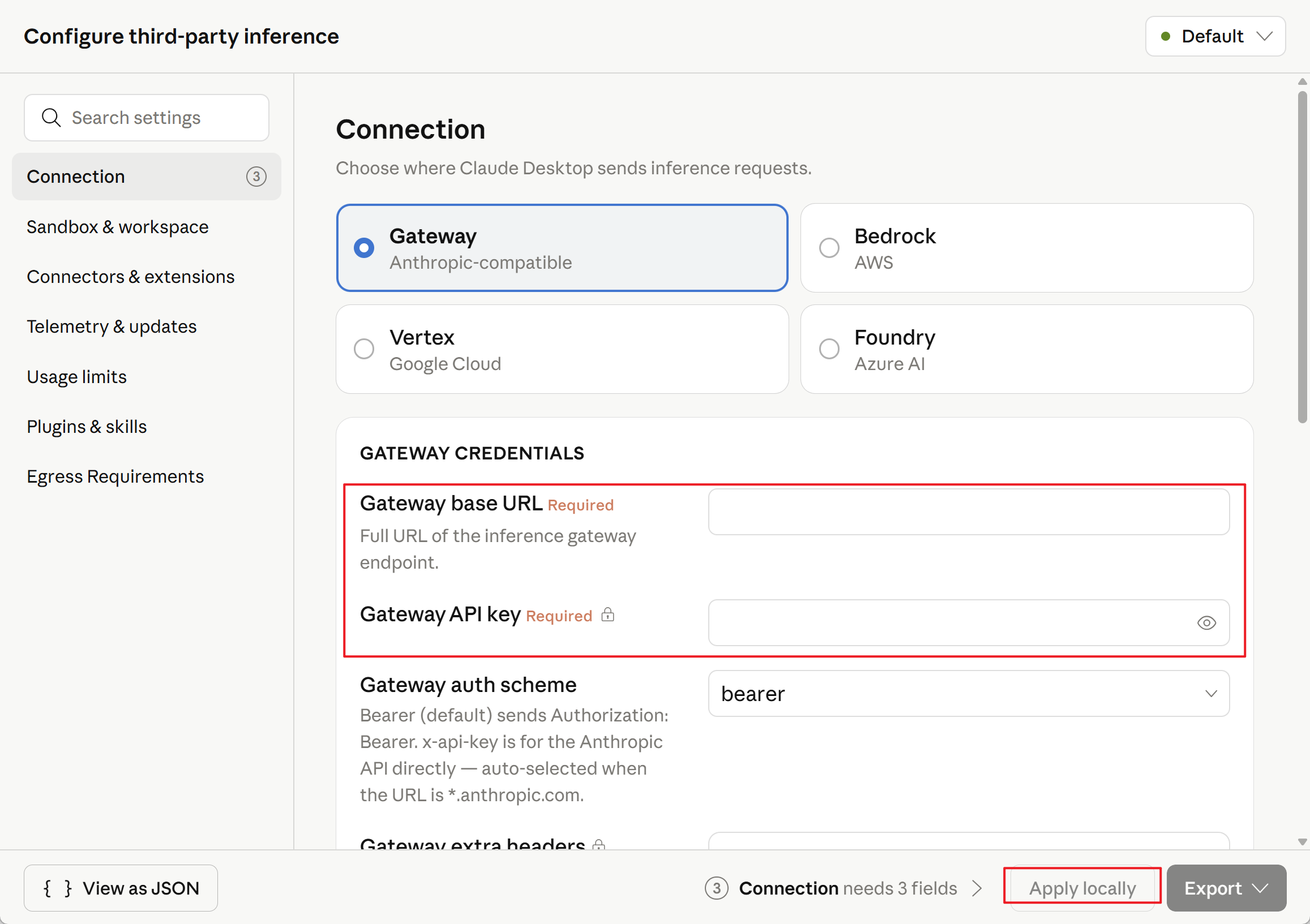The height and width of the screenshot is (924, 1310).
Task: Select the Foundry Azure AI radio option
Action: point(1027,349)
